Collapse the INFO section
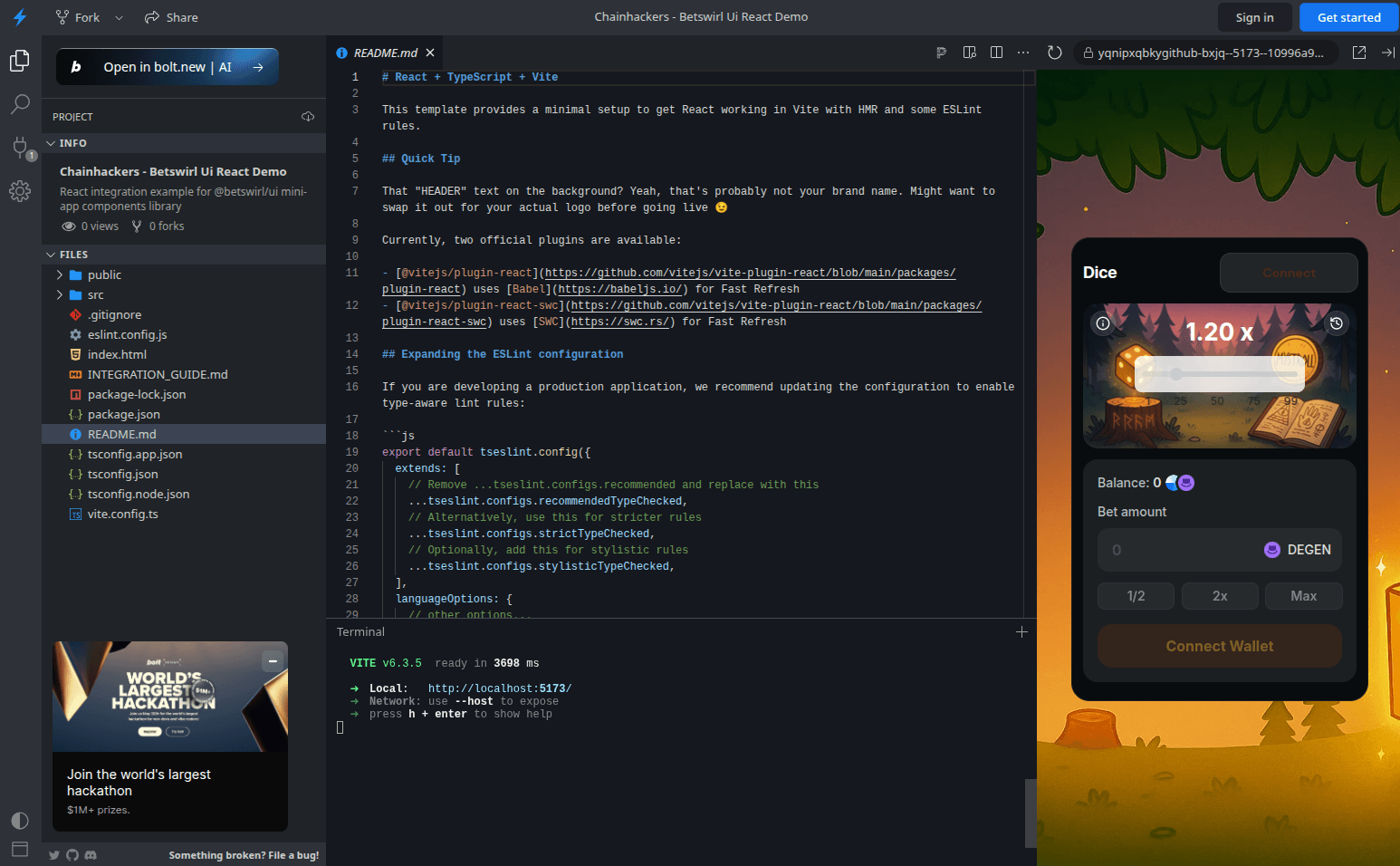Screen dimensions: 1400x866 pyautogui.click(x=184, y=143)
